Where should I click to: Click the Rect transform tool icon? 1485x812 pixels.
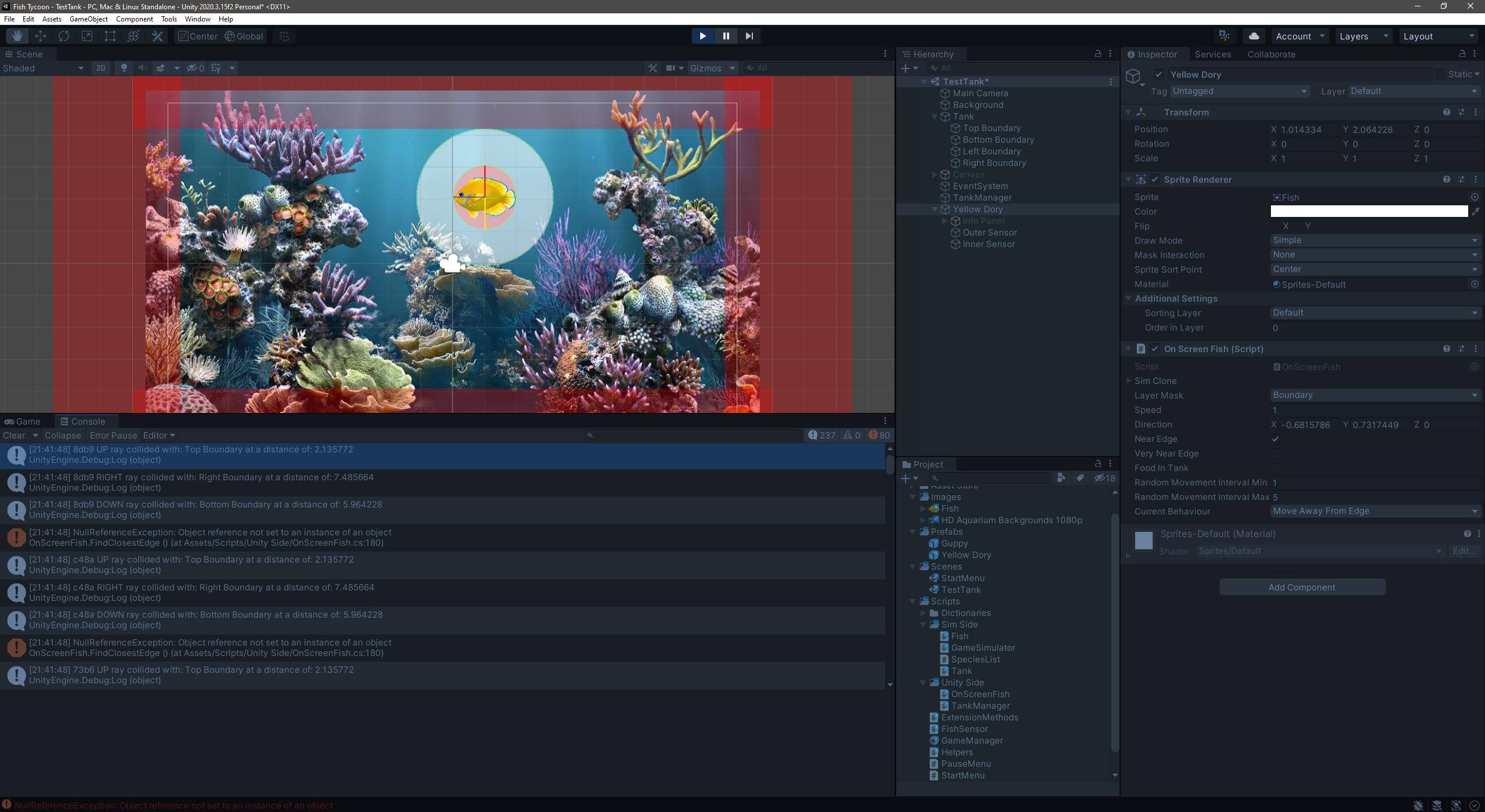point(109,36)
